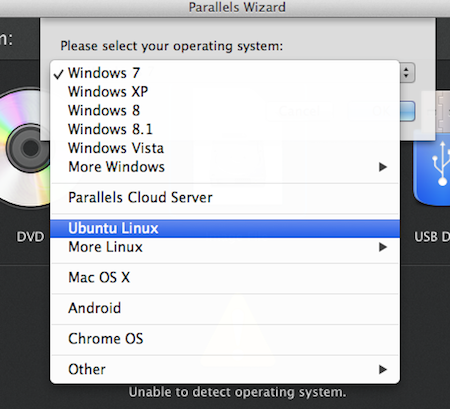This screenshot has height=409, width=450.
Task: Click the operating system popup stepper arrows
Action: pos(406,73)
